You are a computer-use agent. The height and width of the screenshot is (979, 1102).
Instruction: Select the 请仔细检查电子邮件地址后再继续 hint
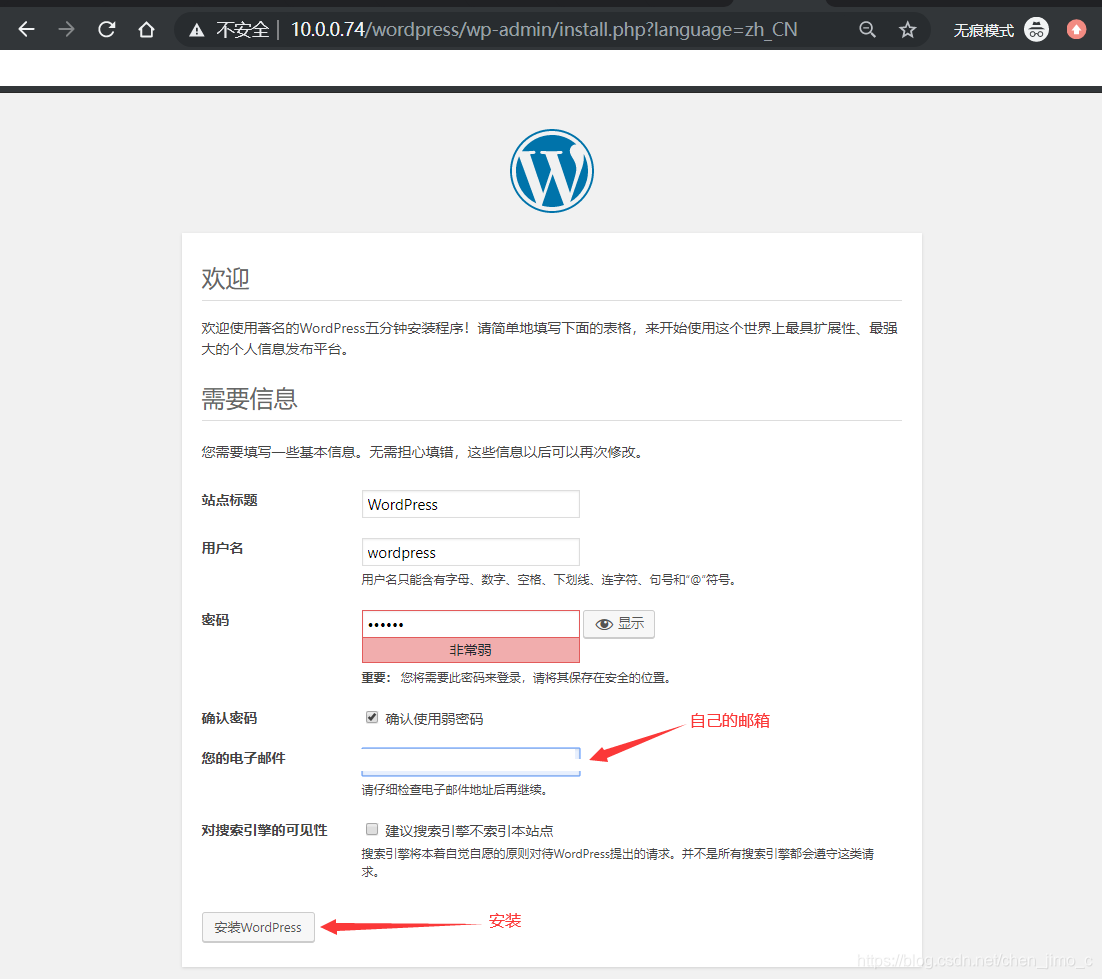point(454,790)
